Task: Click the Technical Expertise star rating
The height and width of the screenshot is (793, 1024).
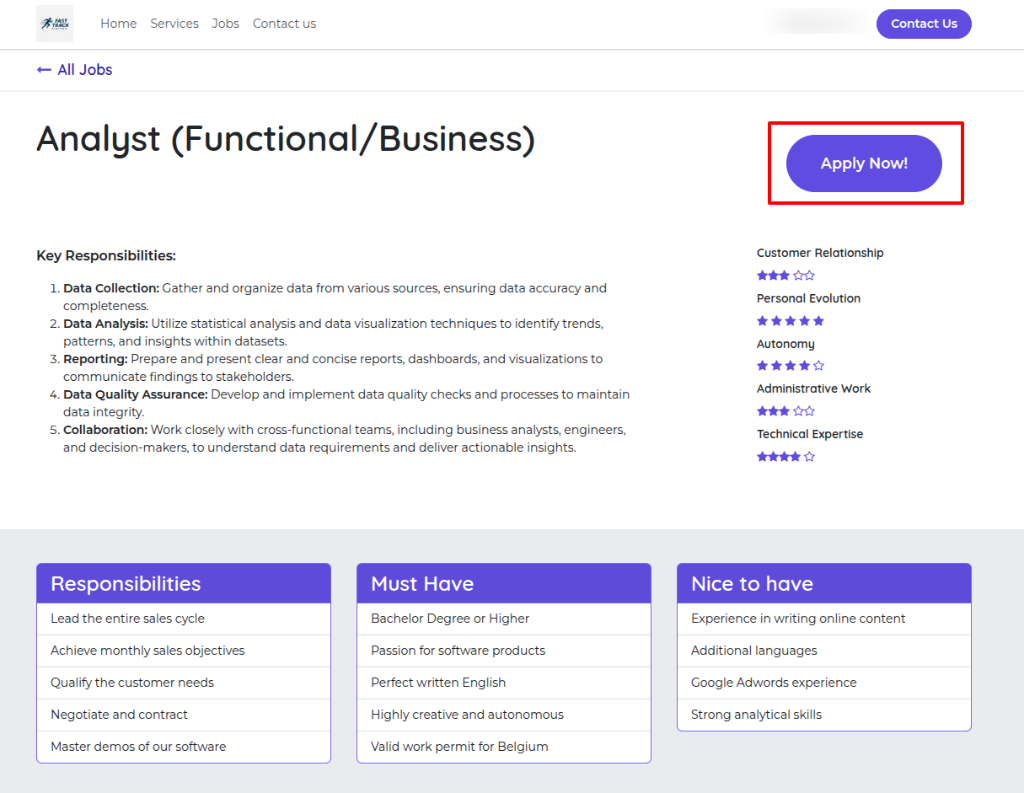Action: point(785,457)
